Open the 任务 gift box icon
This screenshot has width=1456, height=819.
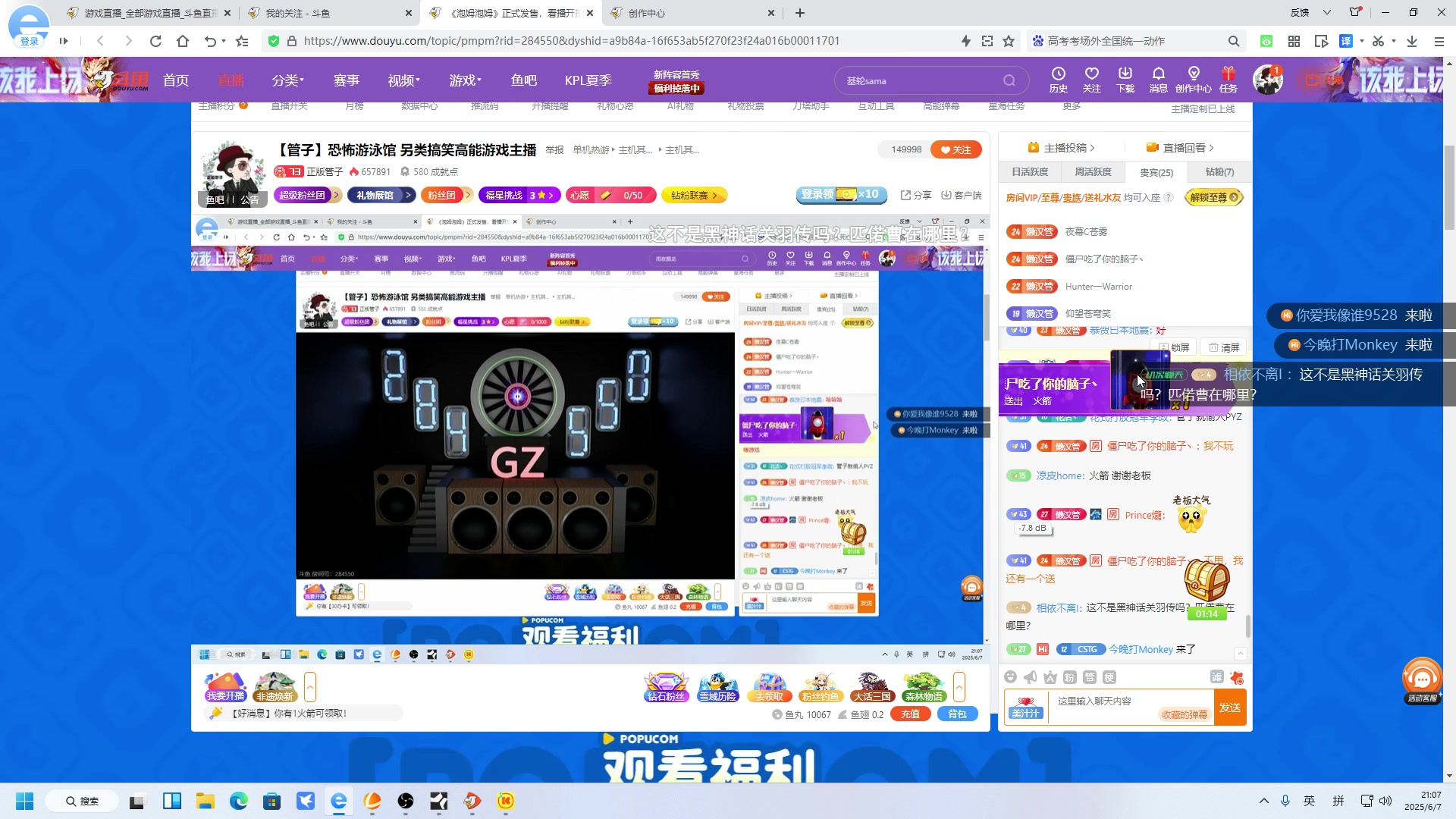click(x=1228, y=79)
